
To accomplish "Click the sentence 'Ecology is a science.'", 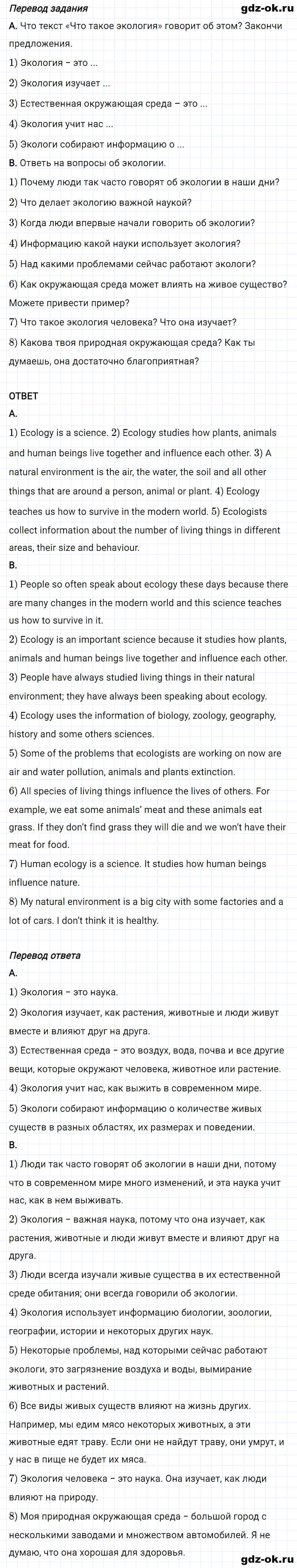I will 59,433.
